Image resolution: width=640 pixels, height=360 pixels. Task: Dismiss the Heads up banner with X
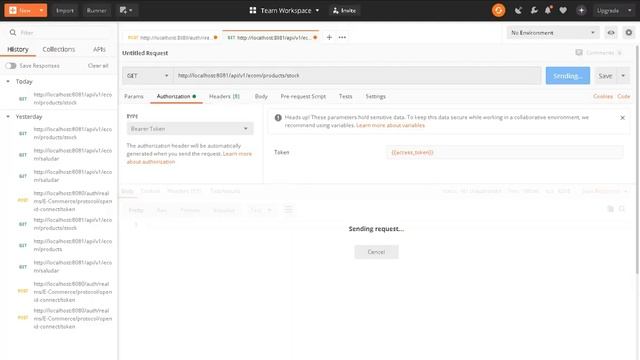click(622, 118)
